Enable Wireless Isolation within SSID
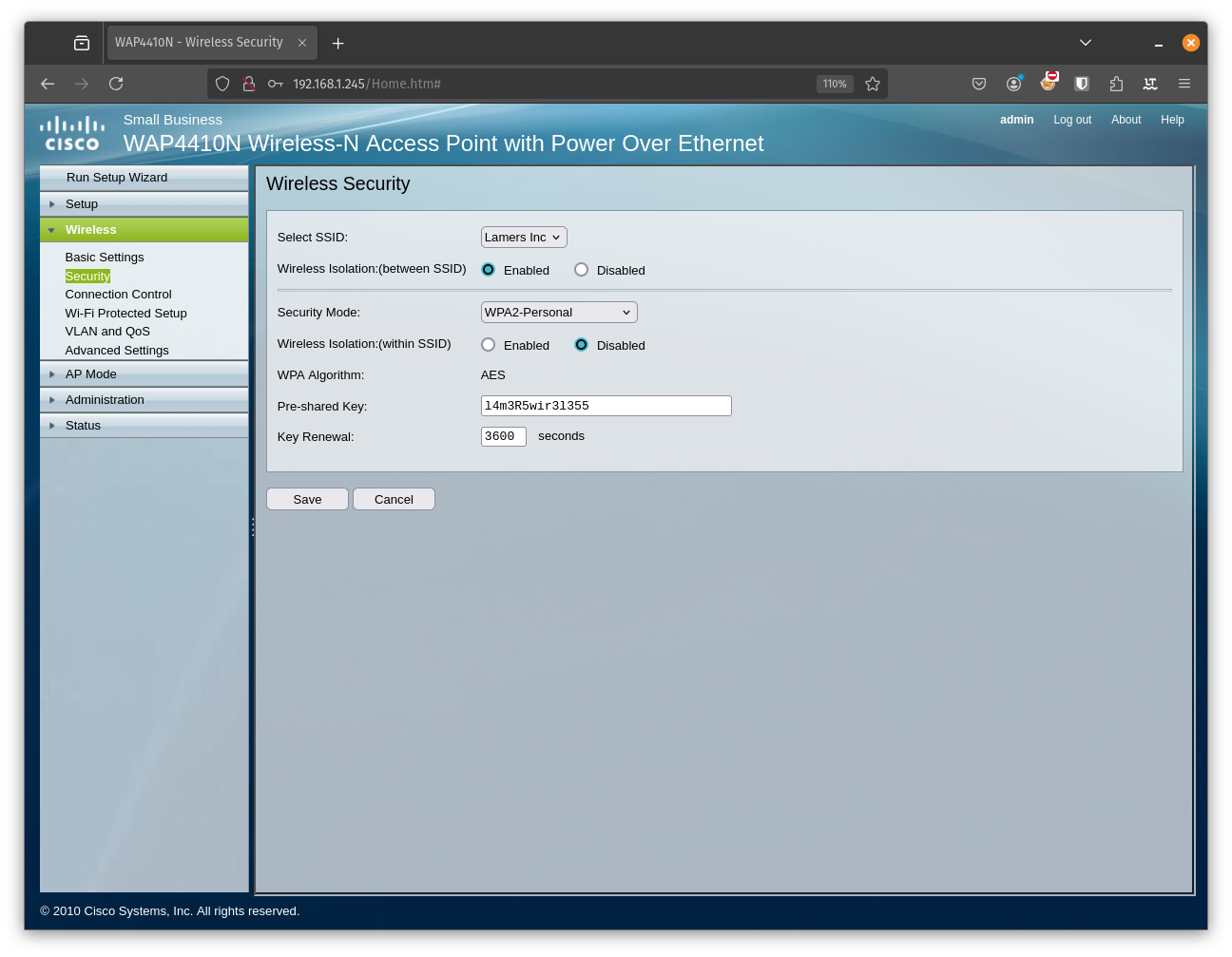 (x=488, y=345)
